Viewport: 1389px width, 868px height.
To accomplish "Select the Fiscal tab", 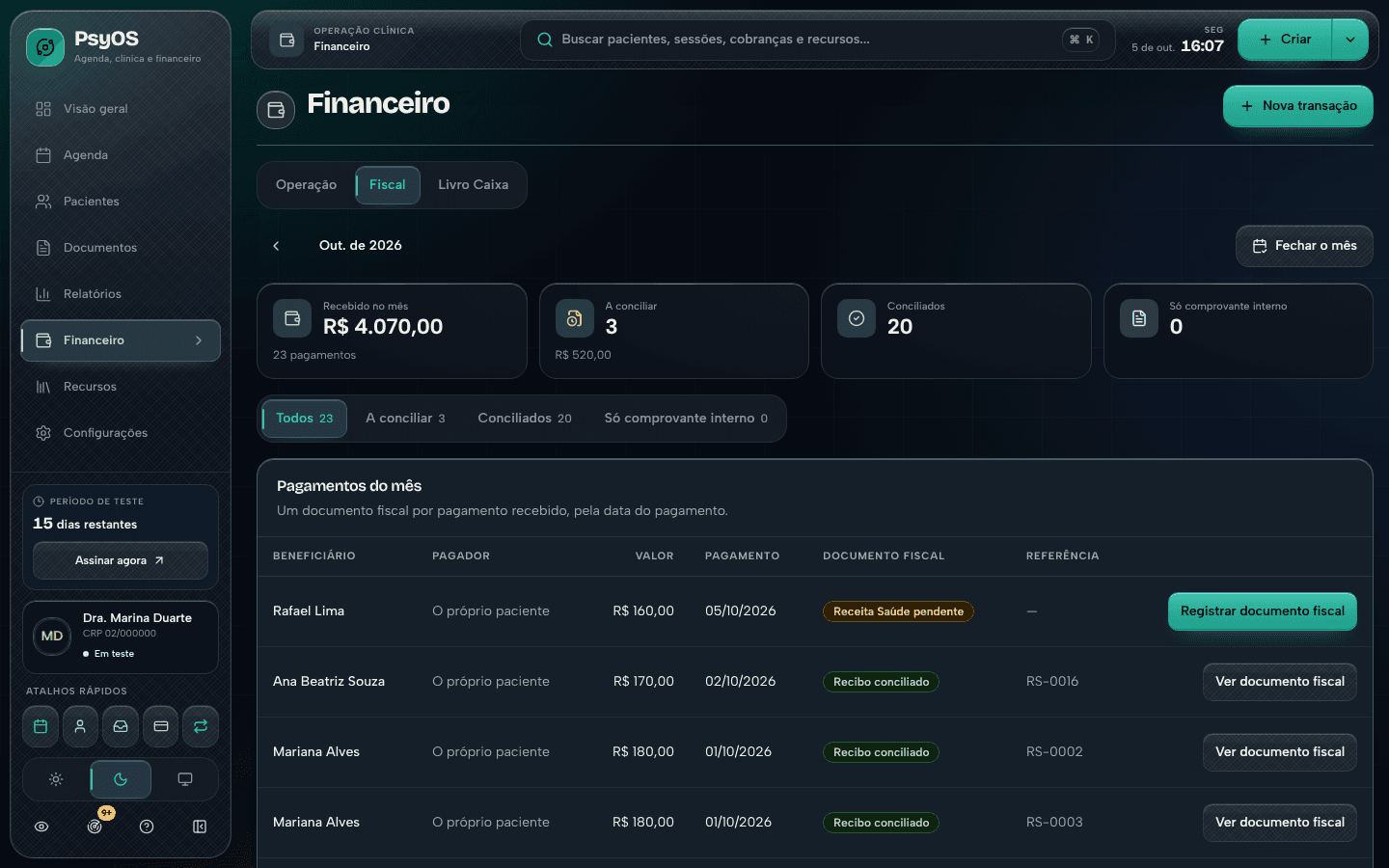I will (x=388, y=185).
